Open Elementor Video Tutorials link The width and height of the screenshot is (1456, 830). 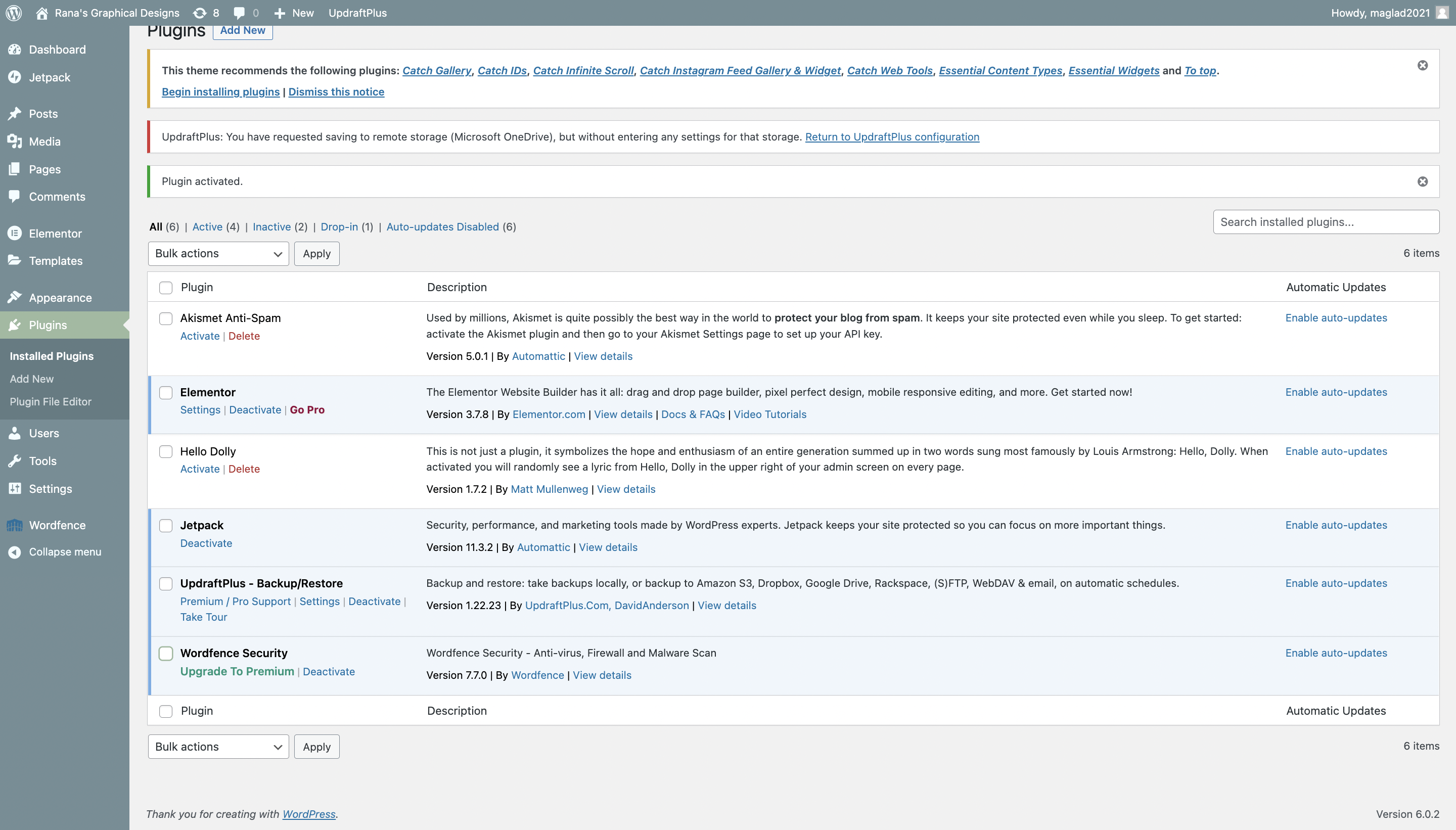coord(769,414)
